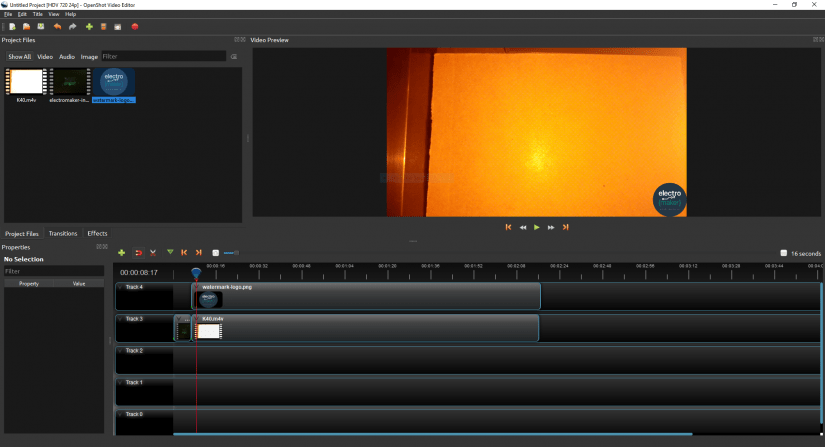Screen dimensions: 825x447
Task: Adjust the timeline zoom slider
Action: pyautogui.click(x=230, y=253)
